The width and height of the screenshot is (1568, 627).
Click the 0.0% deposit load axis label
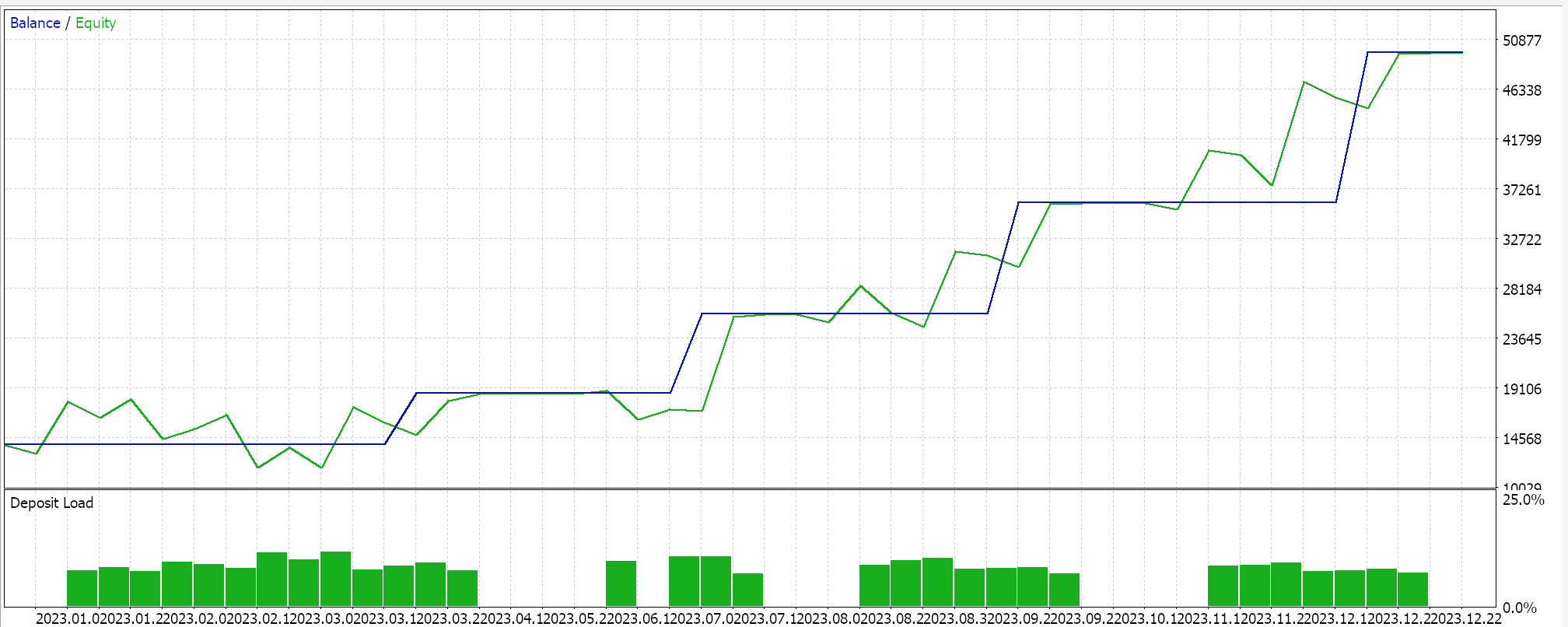(1520, 608)
